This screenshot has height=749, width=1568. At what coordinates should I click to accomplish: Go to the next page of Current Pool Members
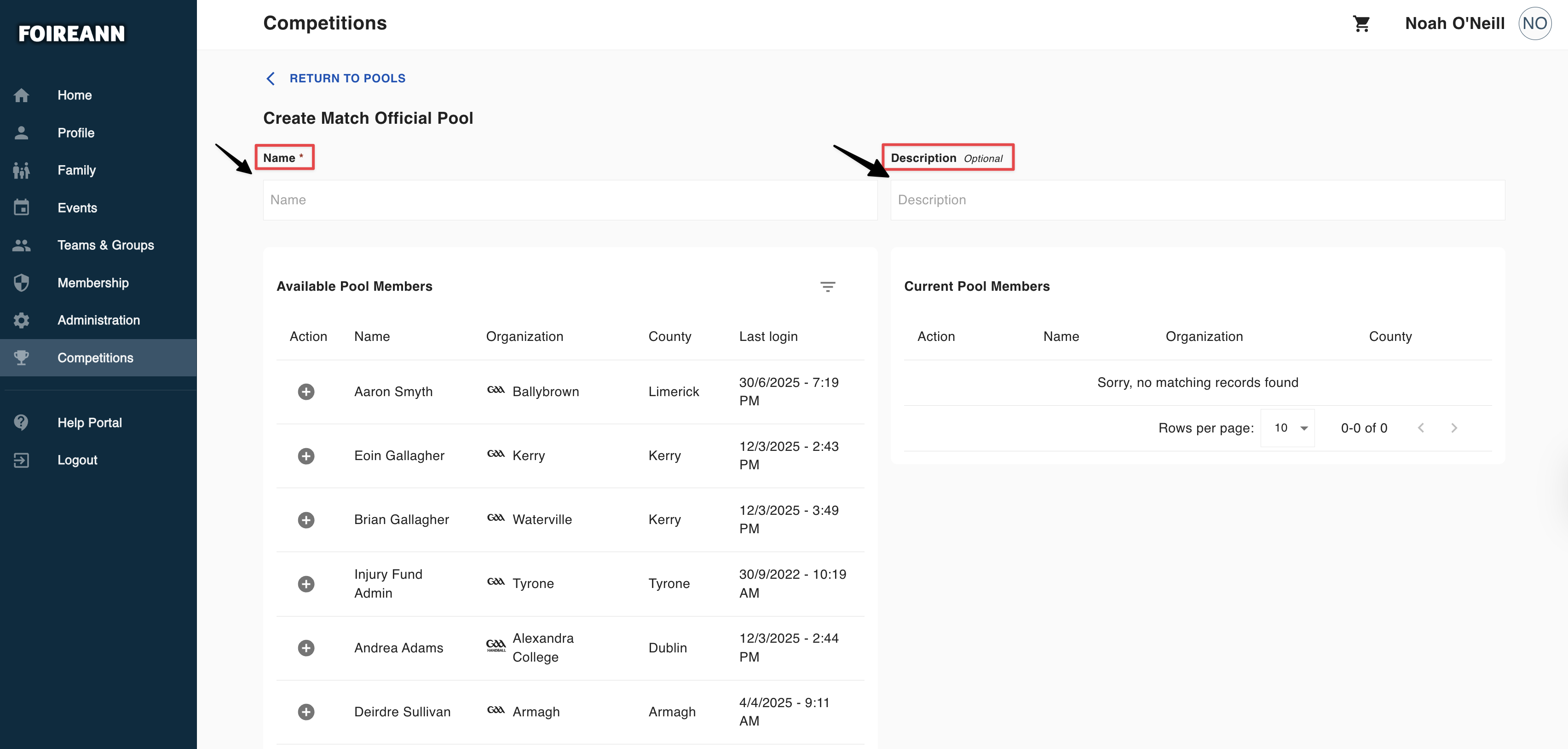[x=1453, y=428]
